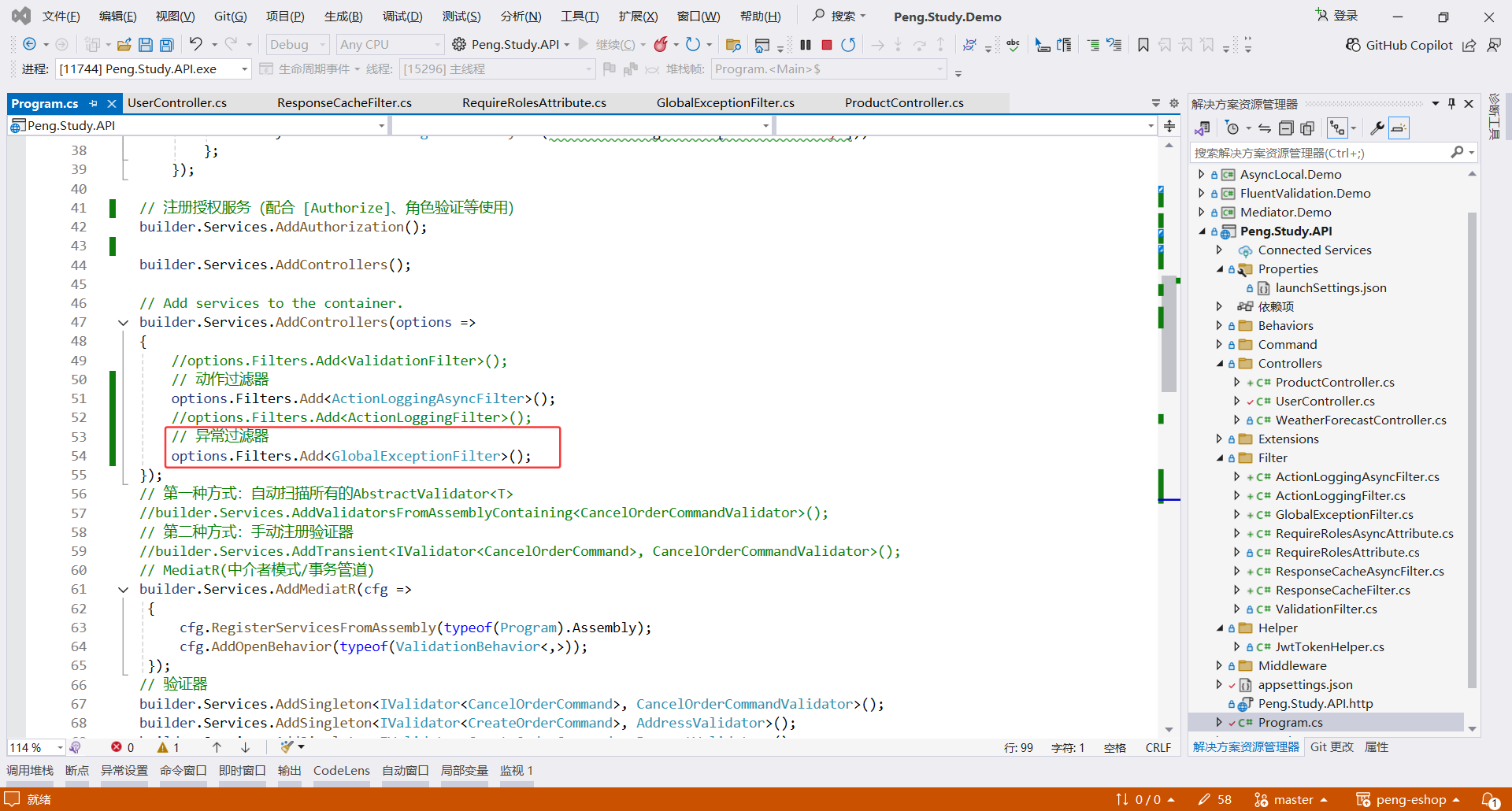
Task: Toggle Show All Files in Solution Explorer
Action: (x=1307, y=128)
